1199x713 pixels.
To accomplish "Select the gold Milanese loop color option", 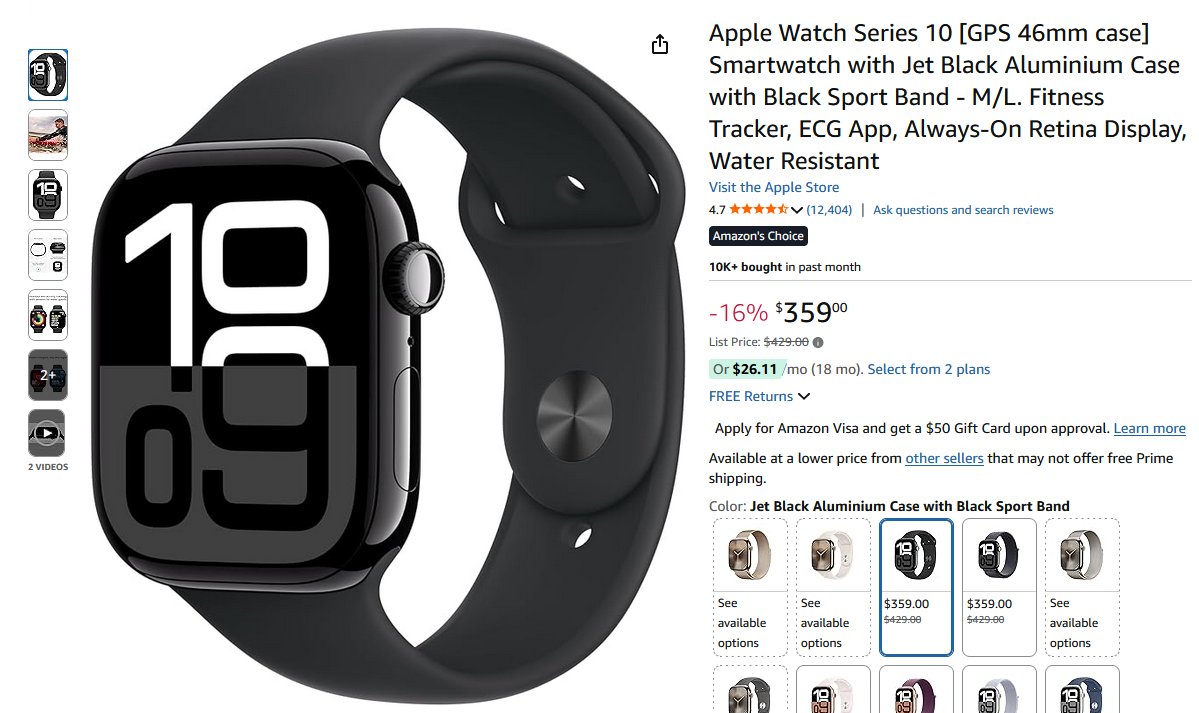I will pos(750,587).
